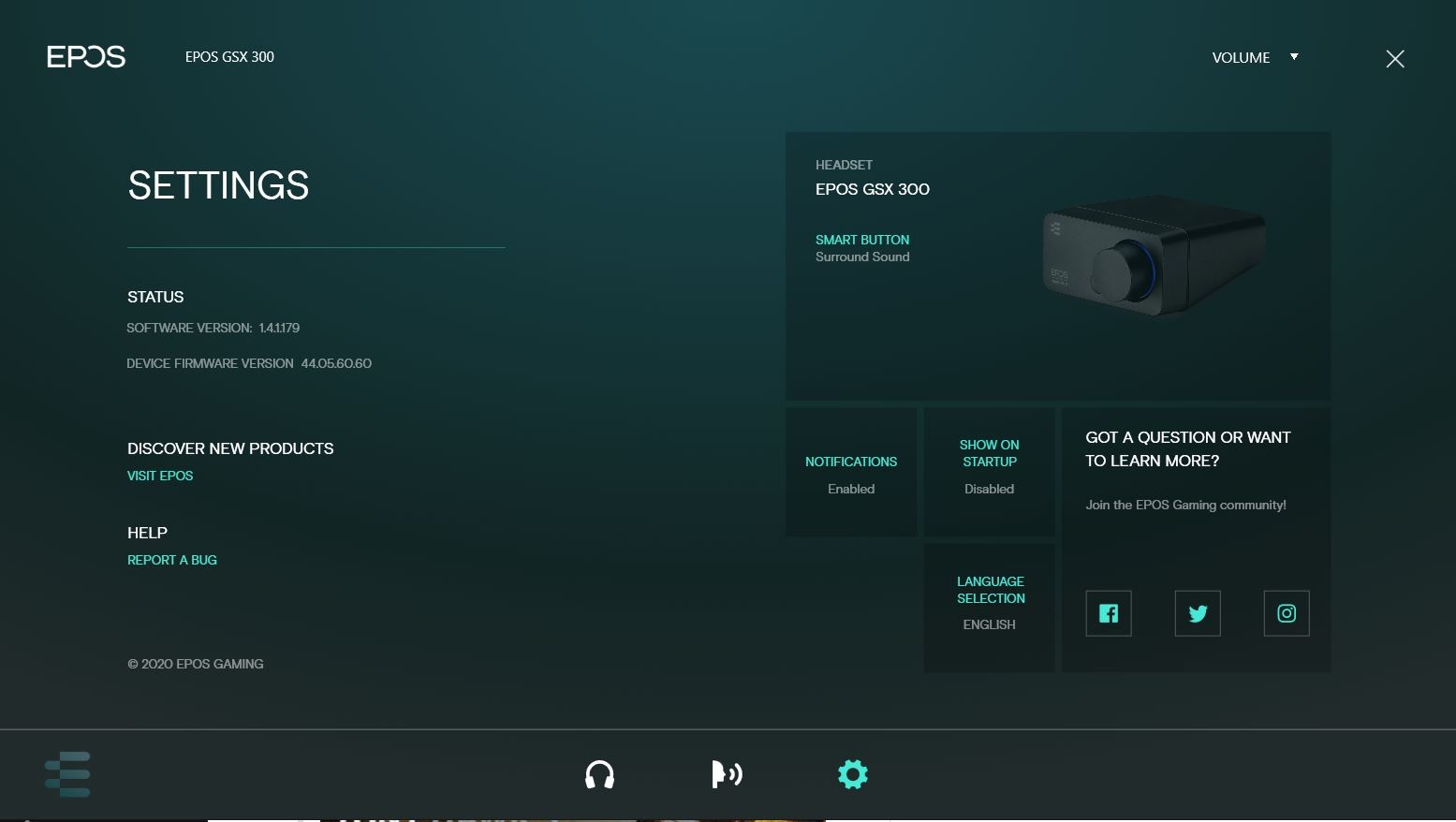Click the REPORT A BUG link
1456x822 pixels.
pos(172,560)
